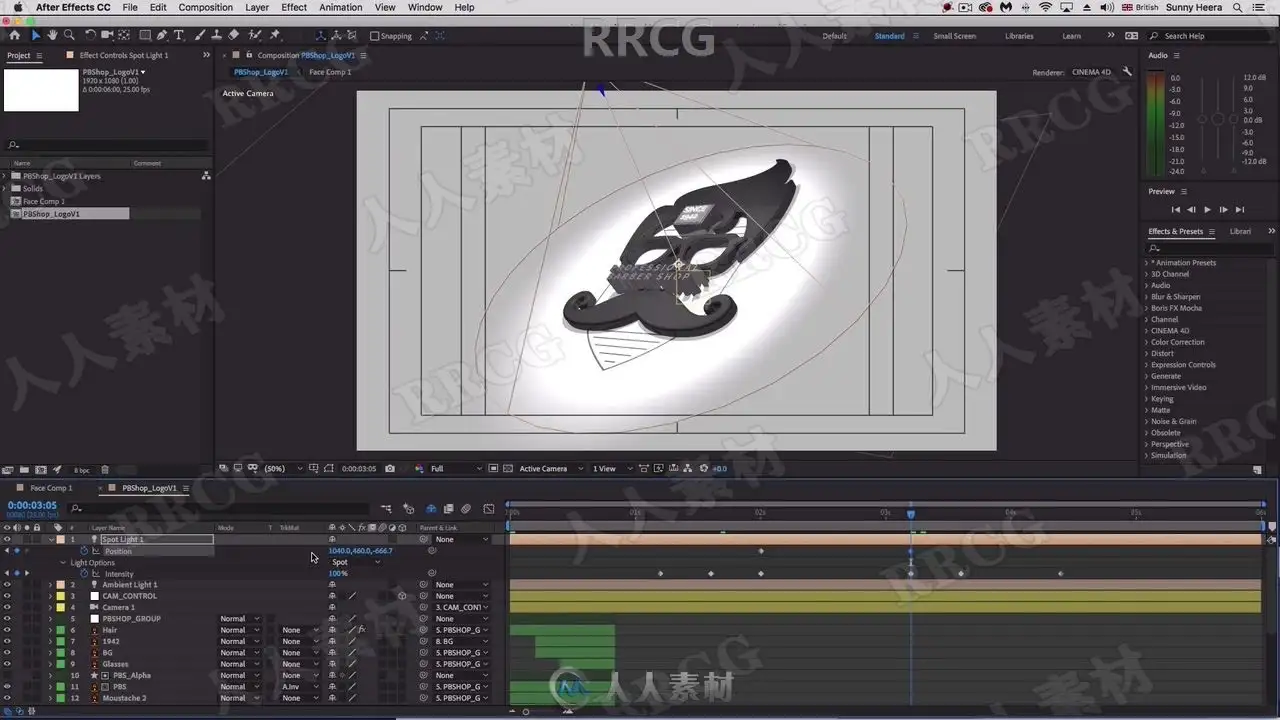Click the Search Help magnifier field
Image resolution: width=1280 pixels, height=720 pixels.
pos(1214,36)
